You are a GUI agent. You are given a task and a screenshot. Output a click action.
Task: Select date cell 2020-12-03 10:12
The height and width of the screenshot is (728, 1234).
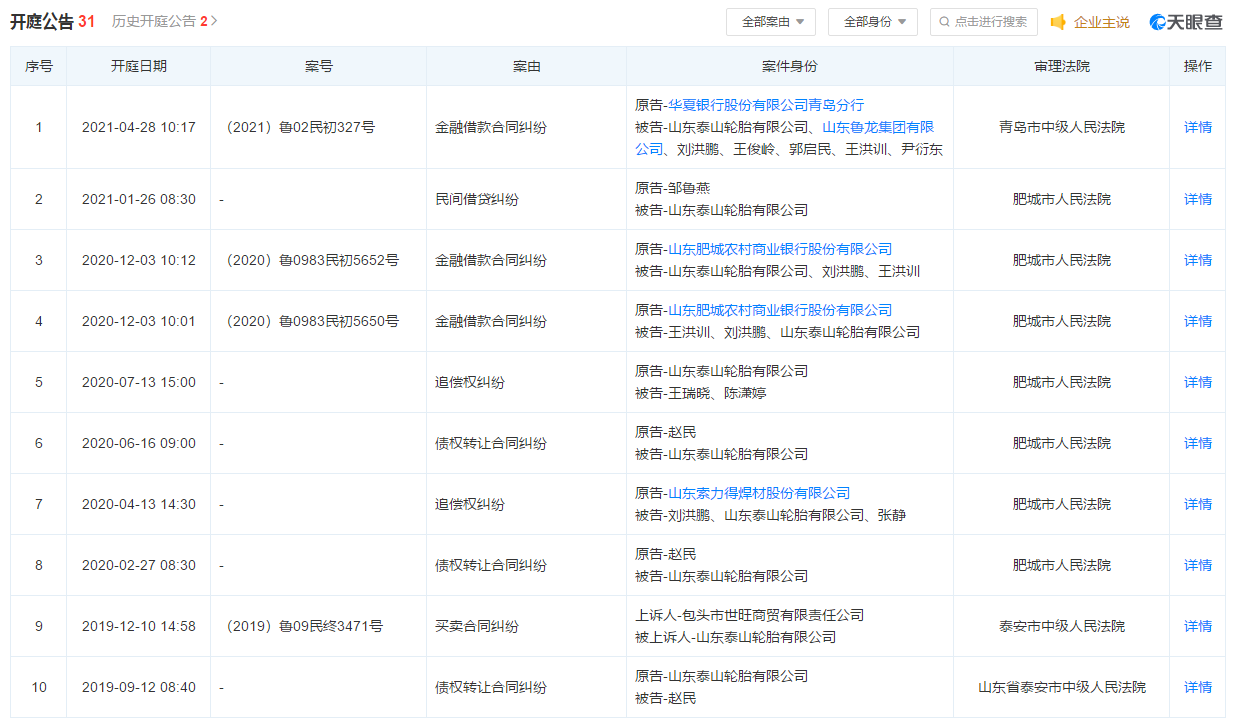coord(139,260)
